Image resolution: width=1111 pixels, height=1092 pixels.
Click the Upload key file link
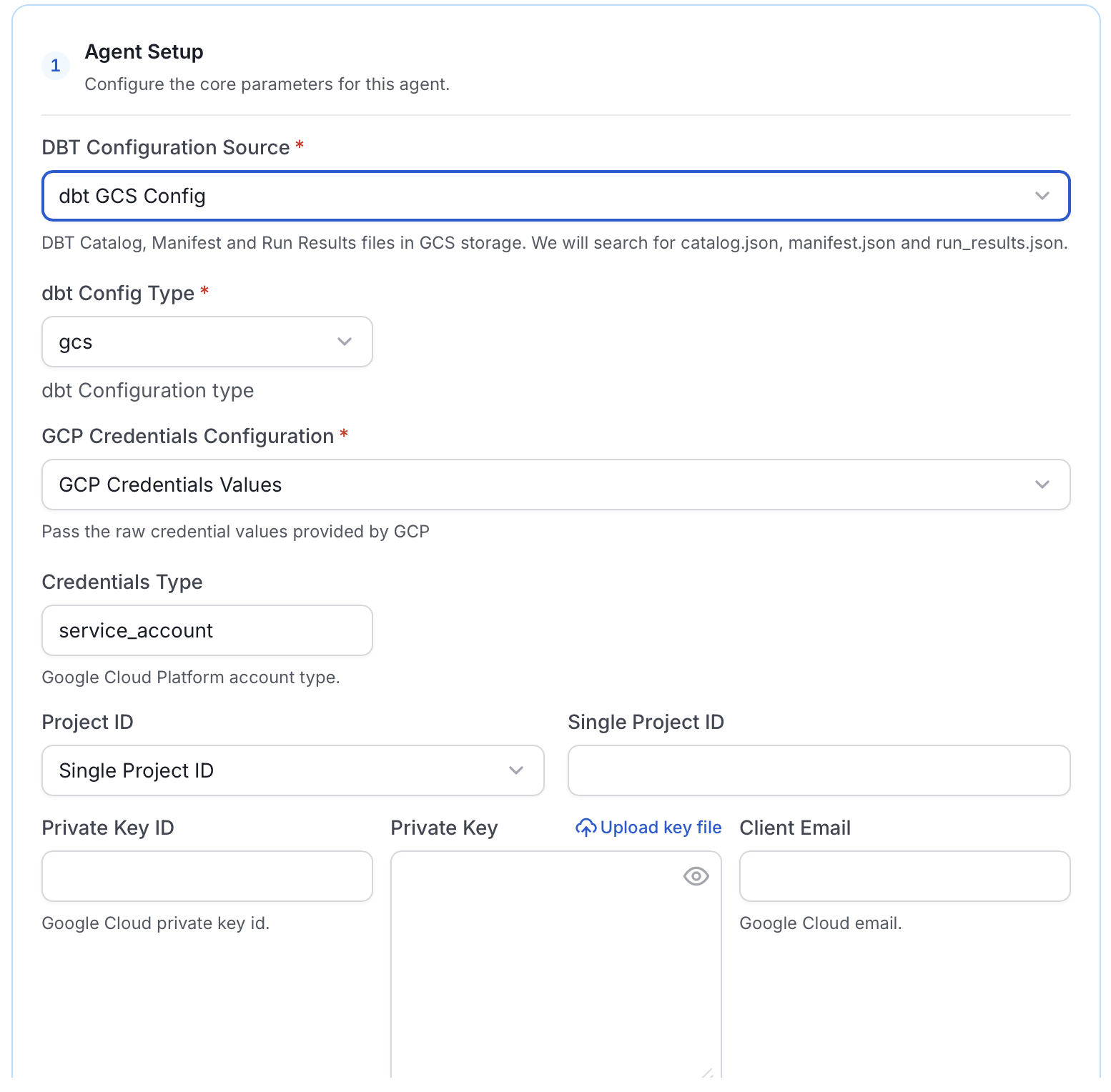pos(648,828)
